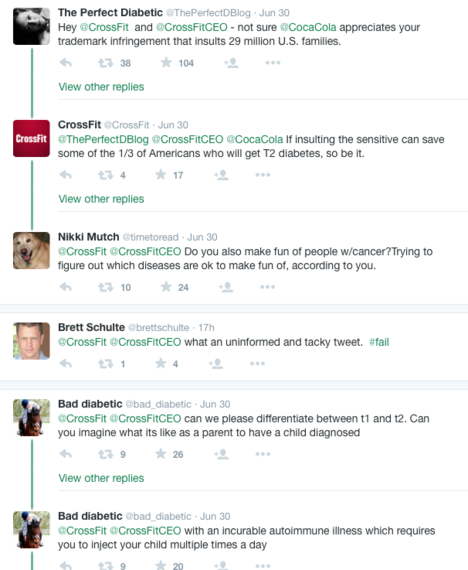Expand View other replies under Bad diabetic
The width and height of the screenshot is (468, 570).
point(101,478)
